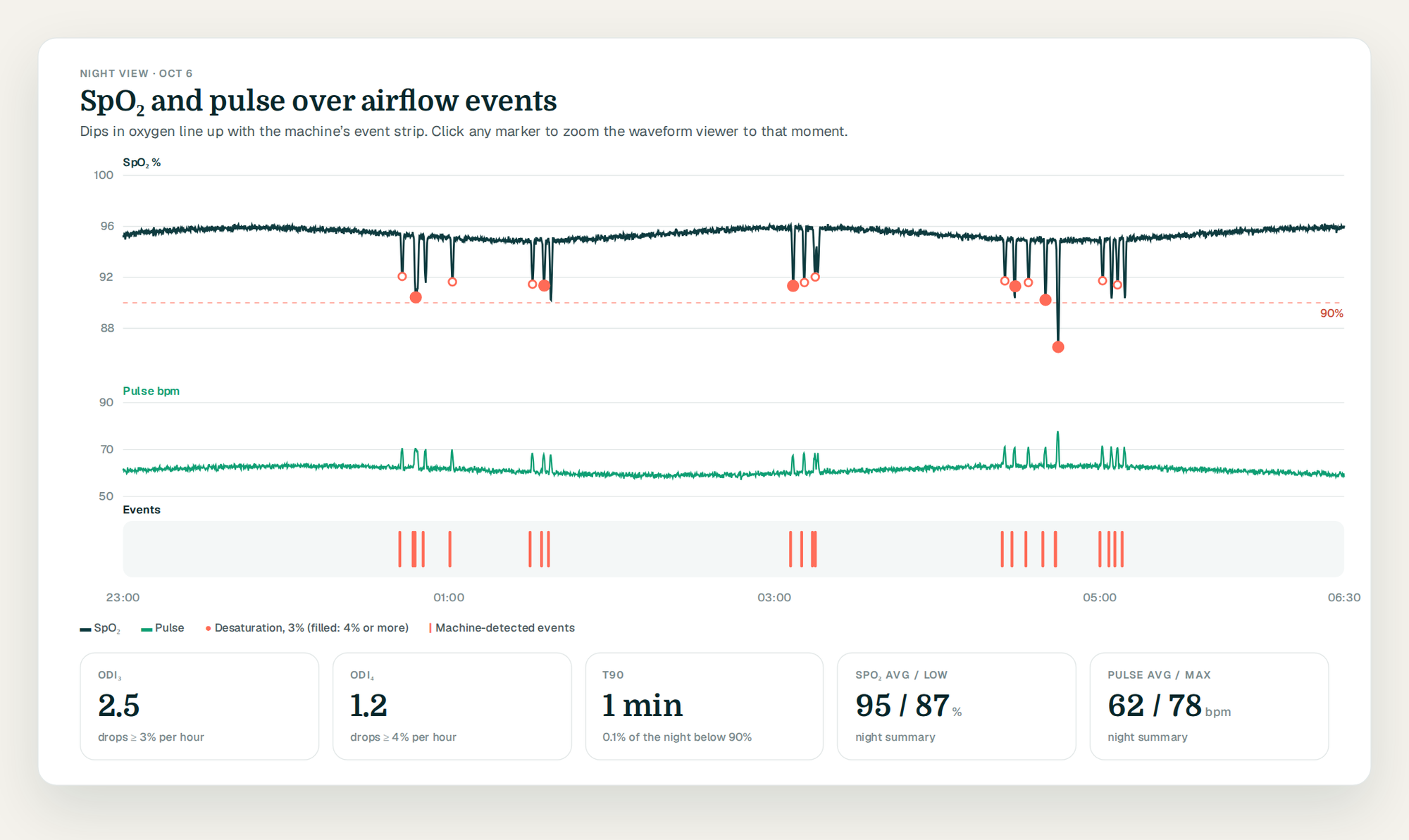This screenshot has width=1409, height=840.
Task: Select the hollow desaturation marker just after 01:00
Action: click(x=452, y=282)
